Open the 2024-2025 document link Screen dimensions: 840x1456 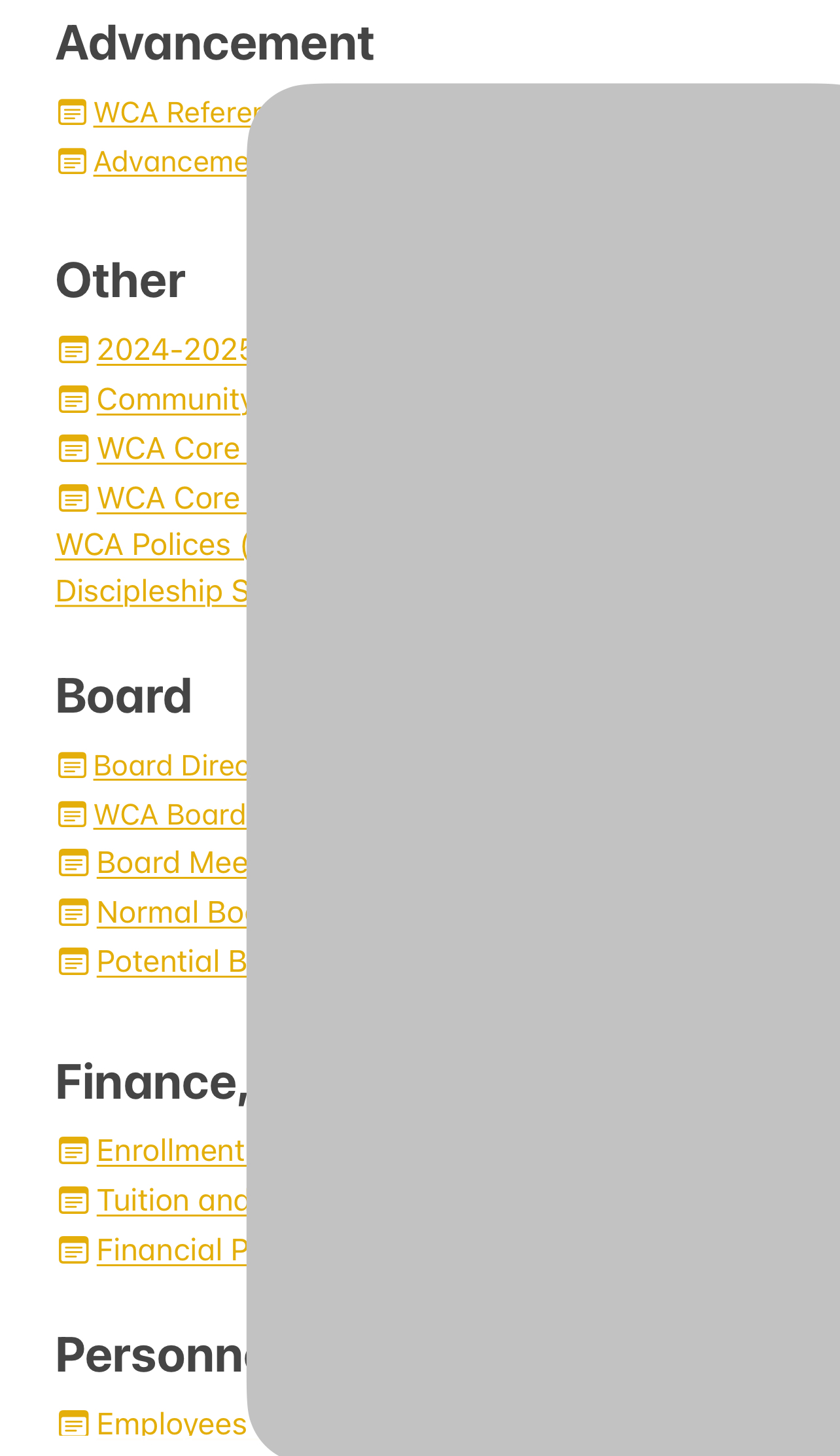(x=171, y=350)
